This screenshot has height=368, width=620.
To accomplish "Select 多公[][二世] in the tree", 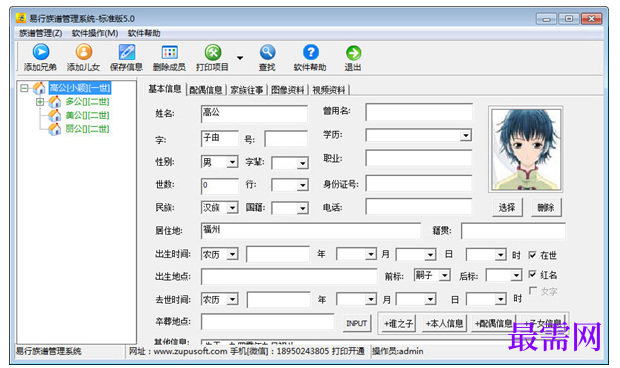I will 87,102.
